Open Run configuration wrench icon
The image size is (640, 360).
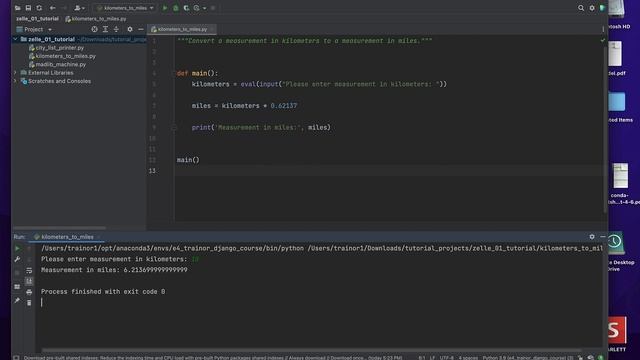(17, 259)
